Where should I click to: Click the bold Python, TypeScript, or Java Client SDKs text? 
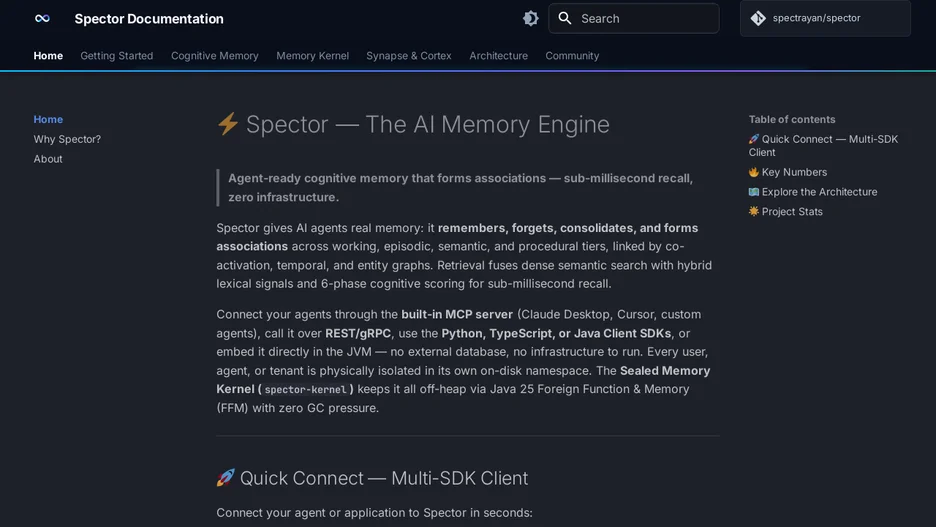(x=556, y=333)
